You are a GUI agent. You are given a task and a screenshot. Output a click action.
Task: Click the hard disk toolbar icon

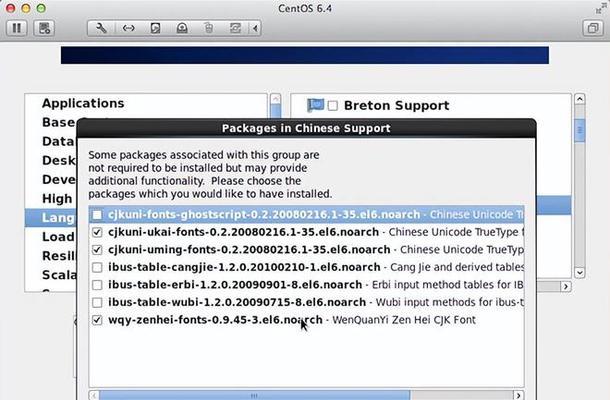155,28
